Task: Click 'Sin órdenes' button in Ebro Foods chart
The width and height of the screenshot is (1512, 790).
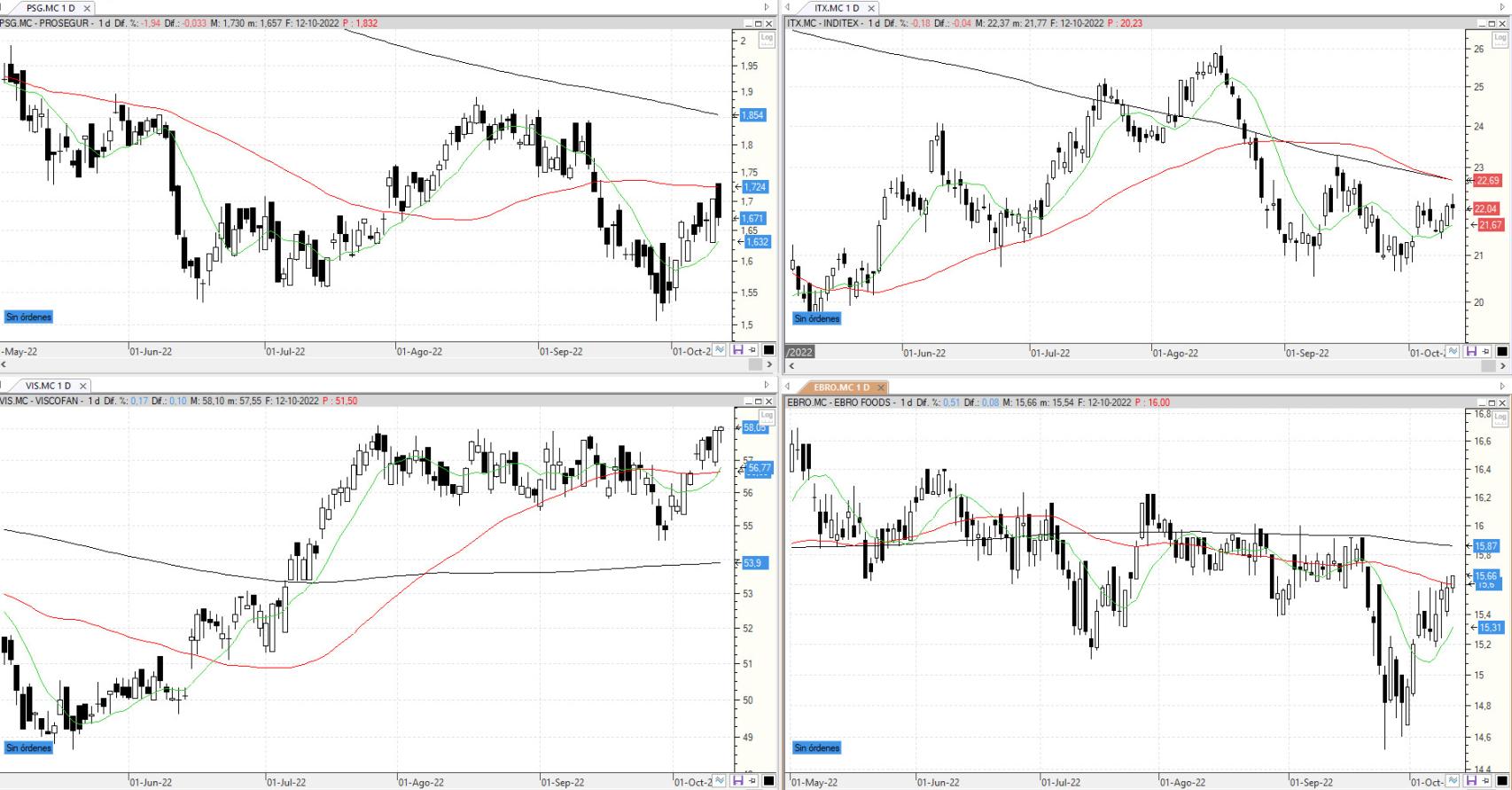Action: (x=816, y=747)
